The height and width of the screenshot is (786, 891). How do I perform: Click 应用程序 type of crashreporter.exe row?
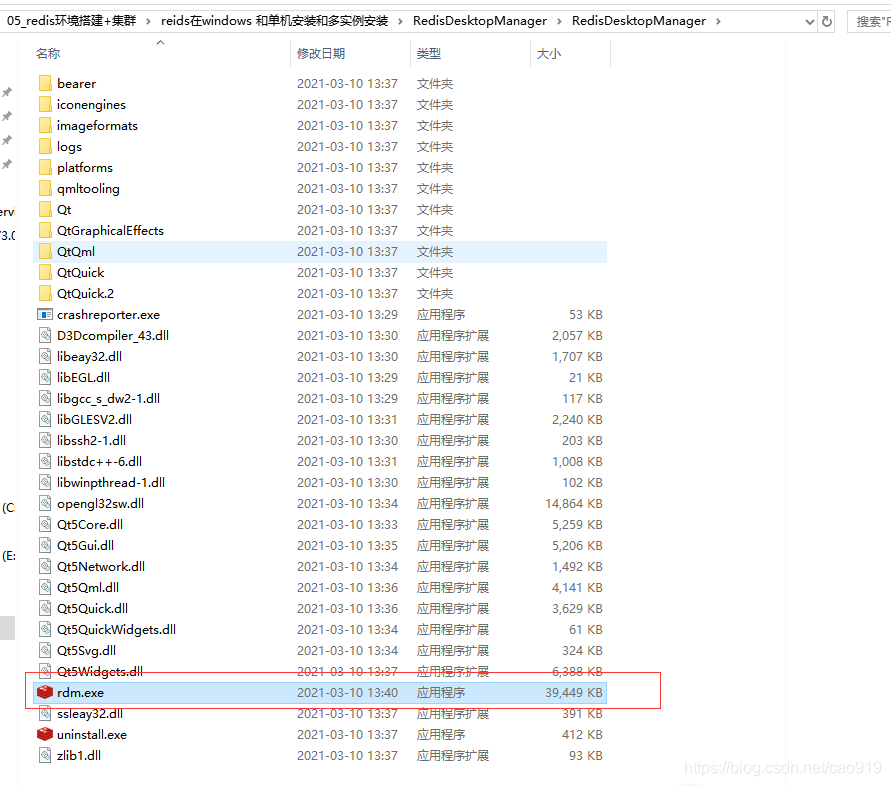(441, 314)
